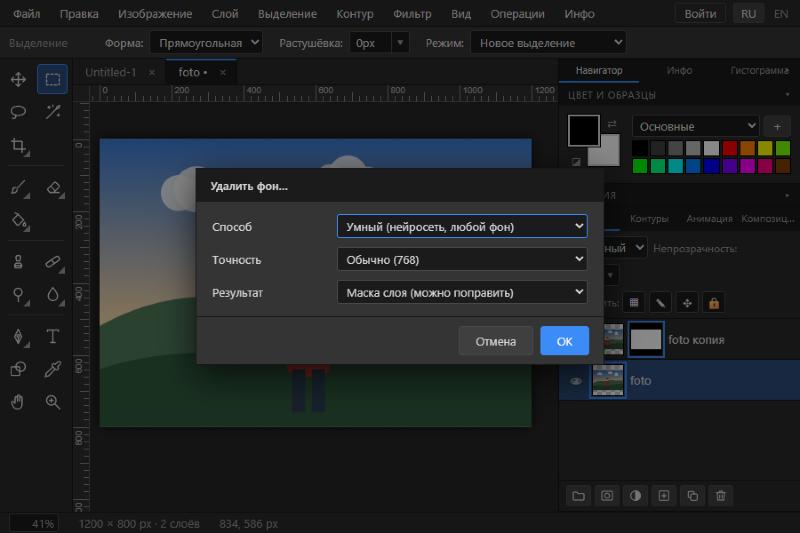Select the foto копия layer mask thumbnail
800x533 pixels.
coord(645,339)
